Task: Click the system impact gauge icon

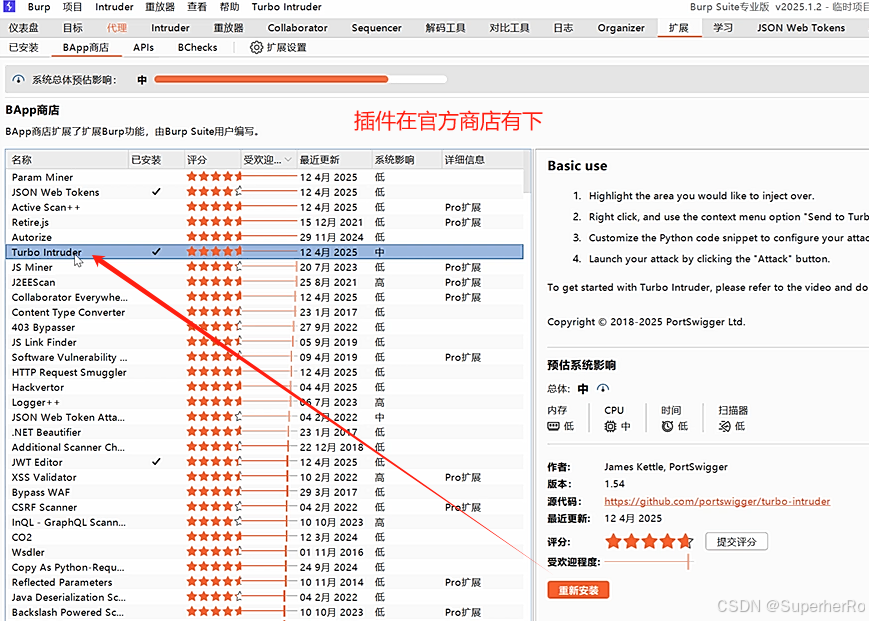Action: pos(18,80)
